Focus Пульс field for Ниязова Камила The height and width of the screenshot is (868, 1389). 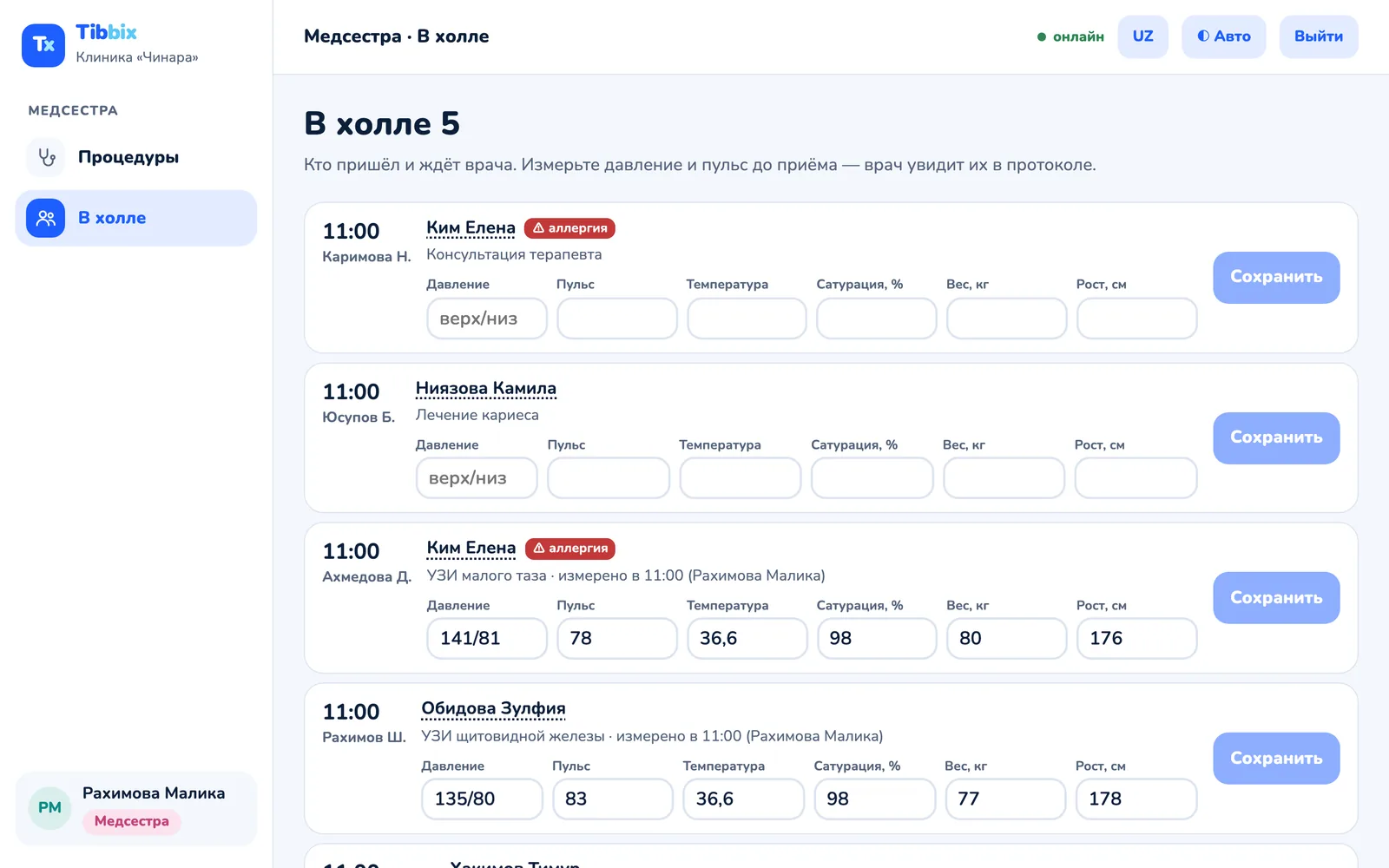[609, 478]
